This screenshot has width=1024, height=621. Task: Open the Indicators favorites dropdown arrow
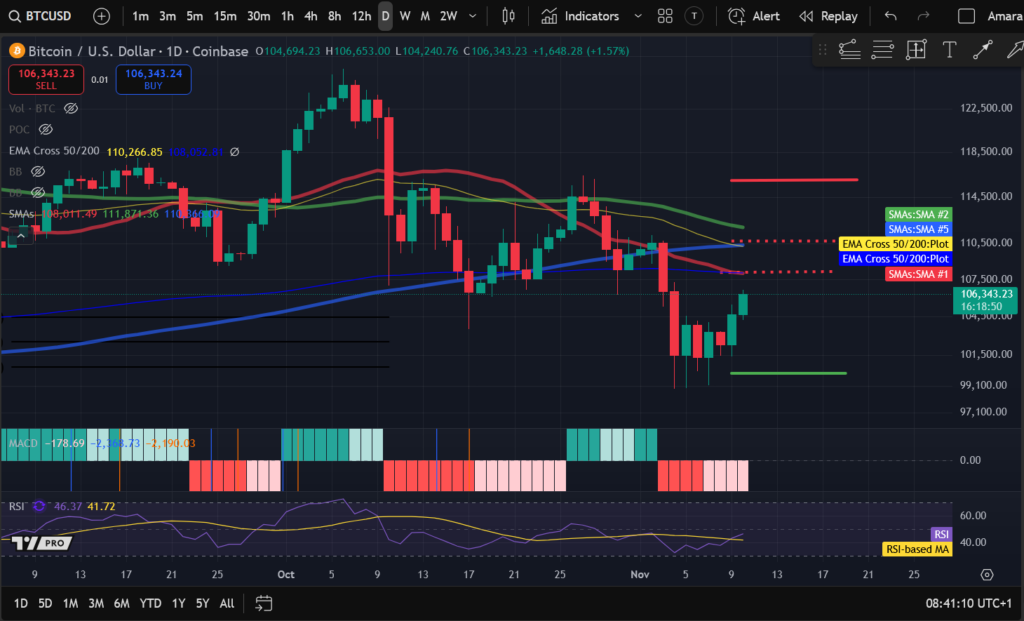[637, 16]
